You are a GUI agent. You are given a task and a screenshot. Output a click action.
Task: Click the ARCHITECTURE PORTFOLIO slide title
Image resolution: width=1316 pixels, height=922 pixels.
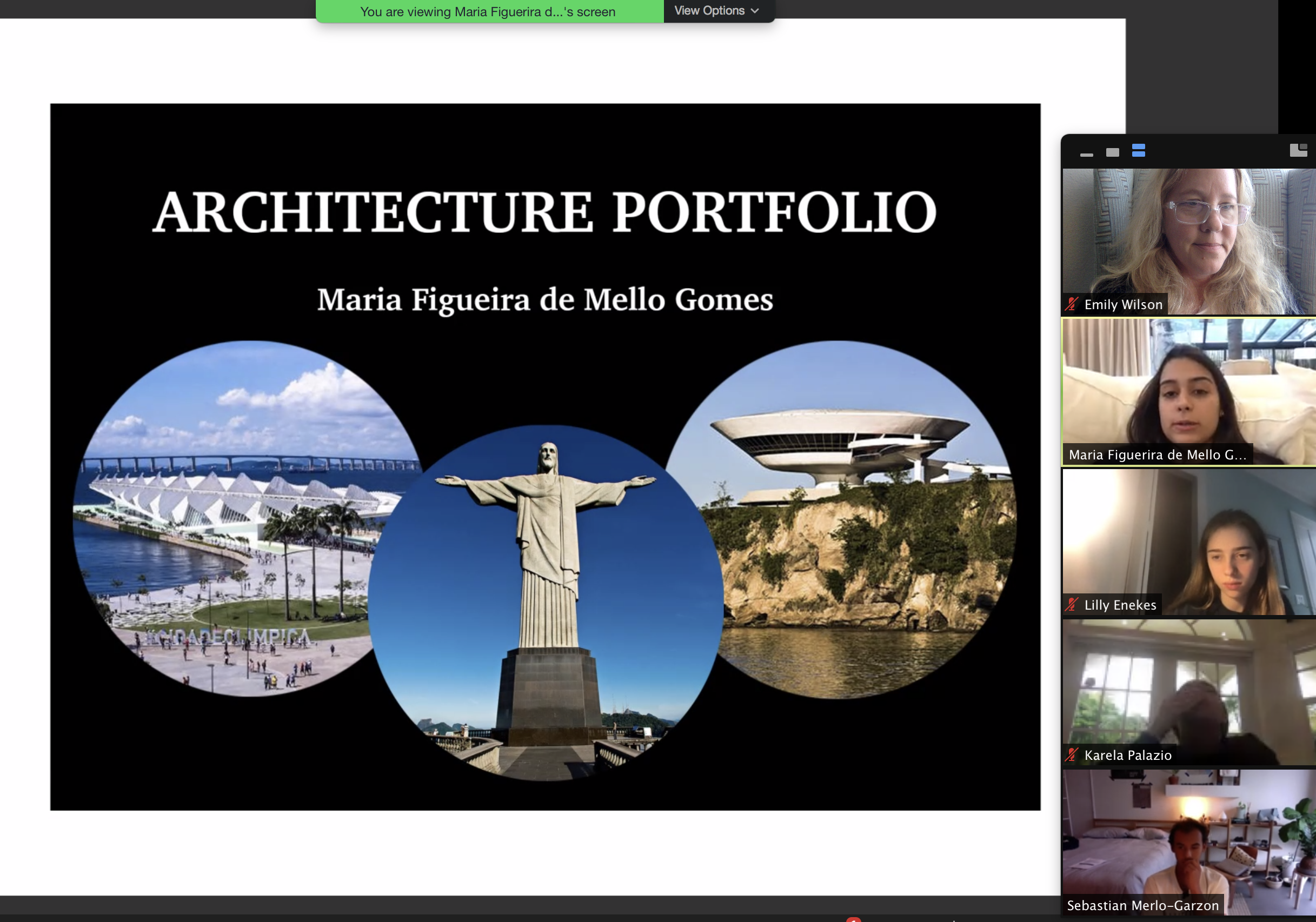[x=544, y=212]
